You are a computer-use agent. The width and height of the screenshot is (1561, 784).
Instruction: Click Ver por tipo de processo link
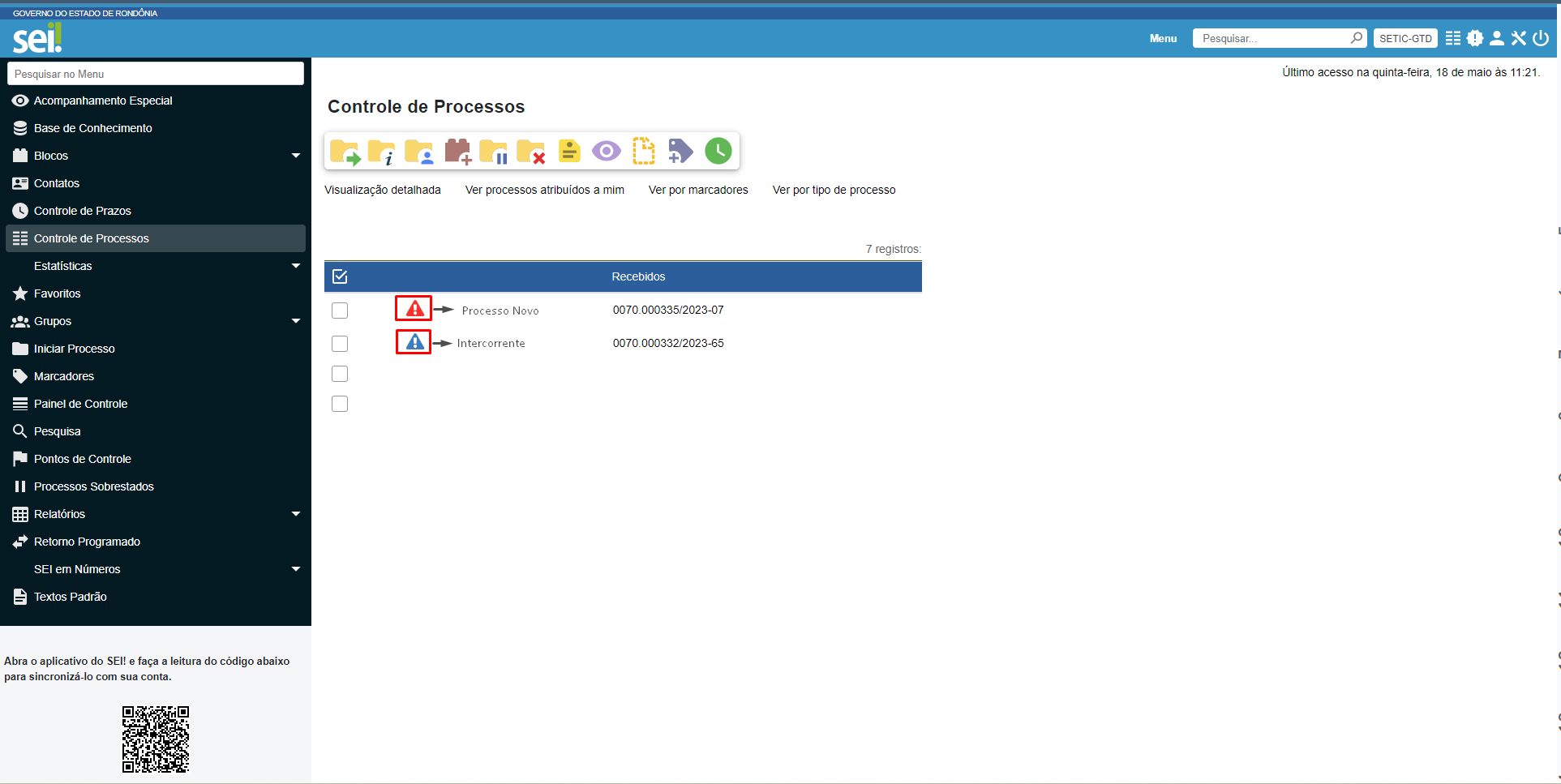(834, 190)
